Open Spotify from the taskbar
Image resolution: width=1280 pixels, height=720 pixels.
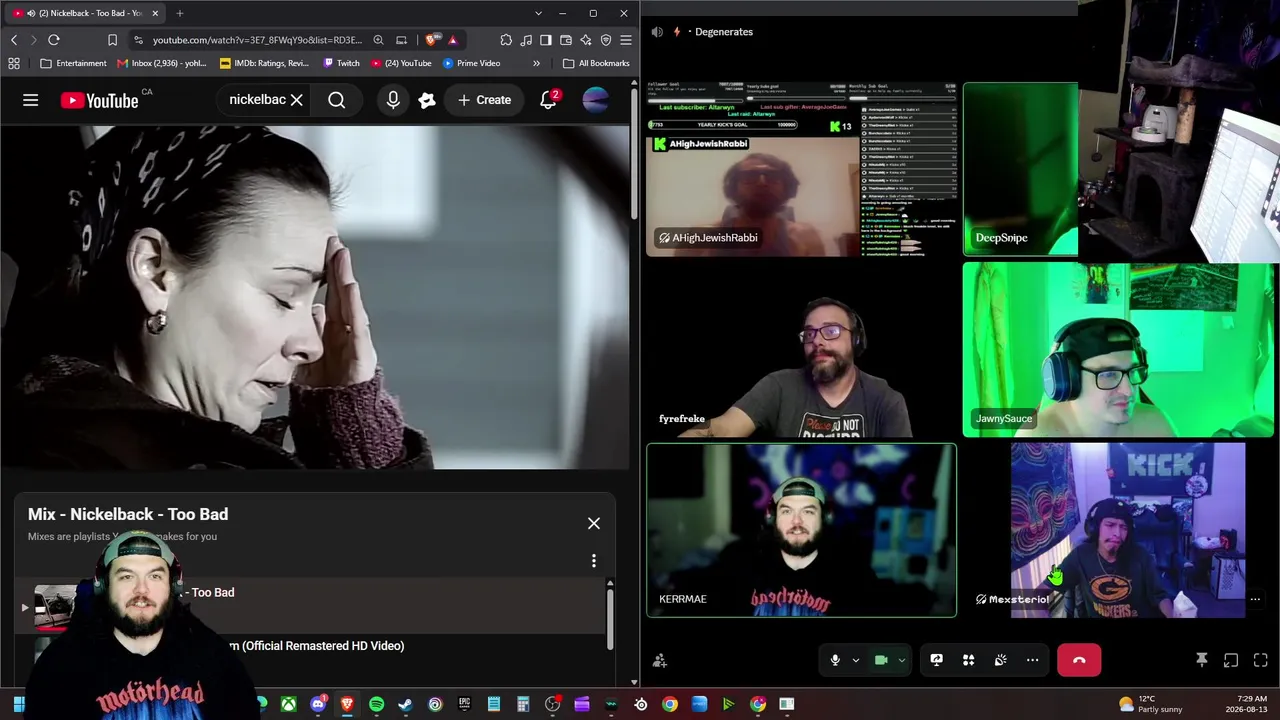point(376,704)
